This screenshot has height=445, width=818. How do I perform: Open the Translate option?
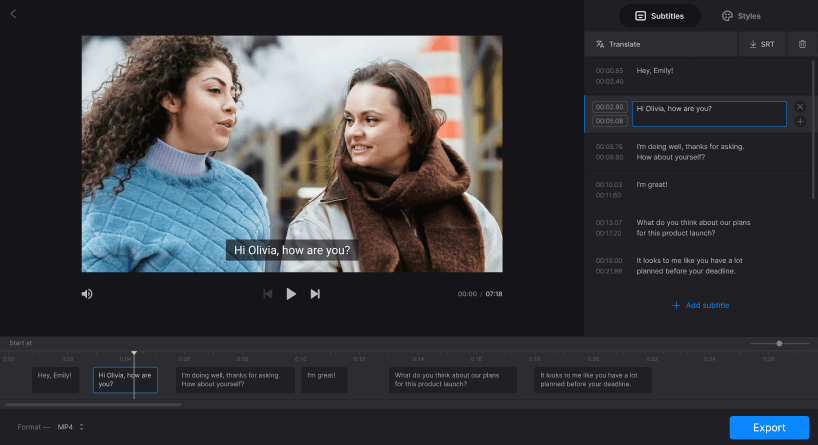pyautogui.click(x=618, y=44)
